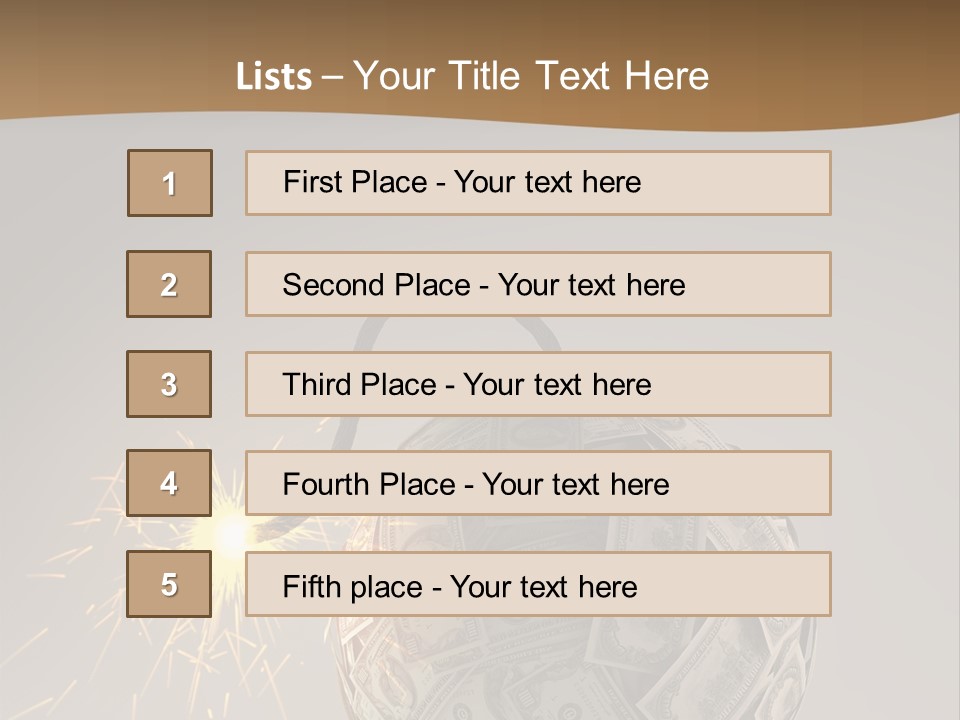Image resolution: width=960 pixels, height=720 pixels.
Task: Click into the 'Third Place' text box
Action: pyautogui.click(x=538, y=384)
